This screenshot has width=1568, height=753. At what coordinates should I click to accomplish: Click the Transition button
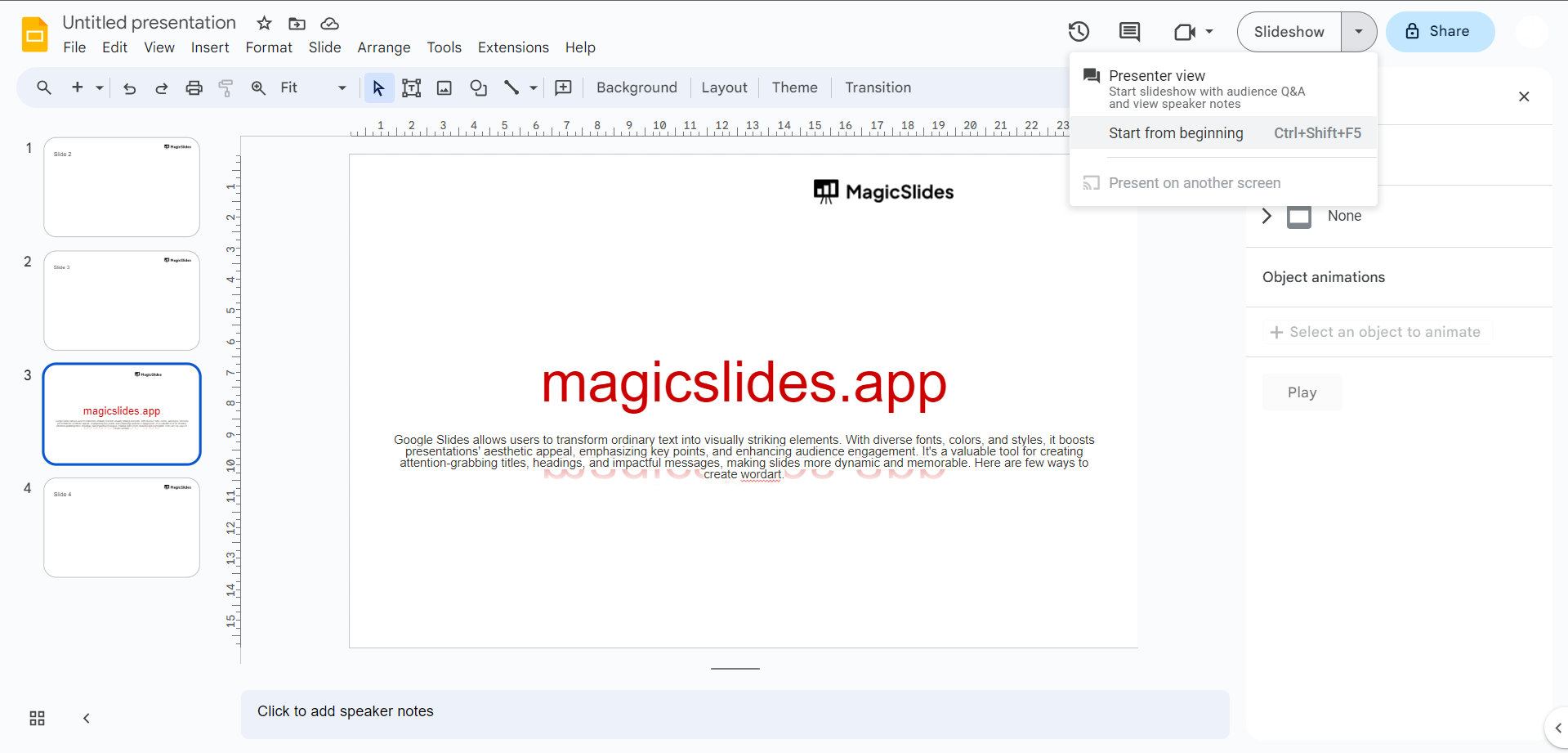coord(878,87)
